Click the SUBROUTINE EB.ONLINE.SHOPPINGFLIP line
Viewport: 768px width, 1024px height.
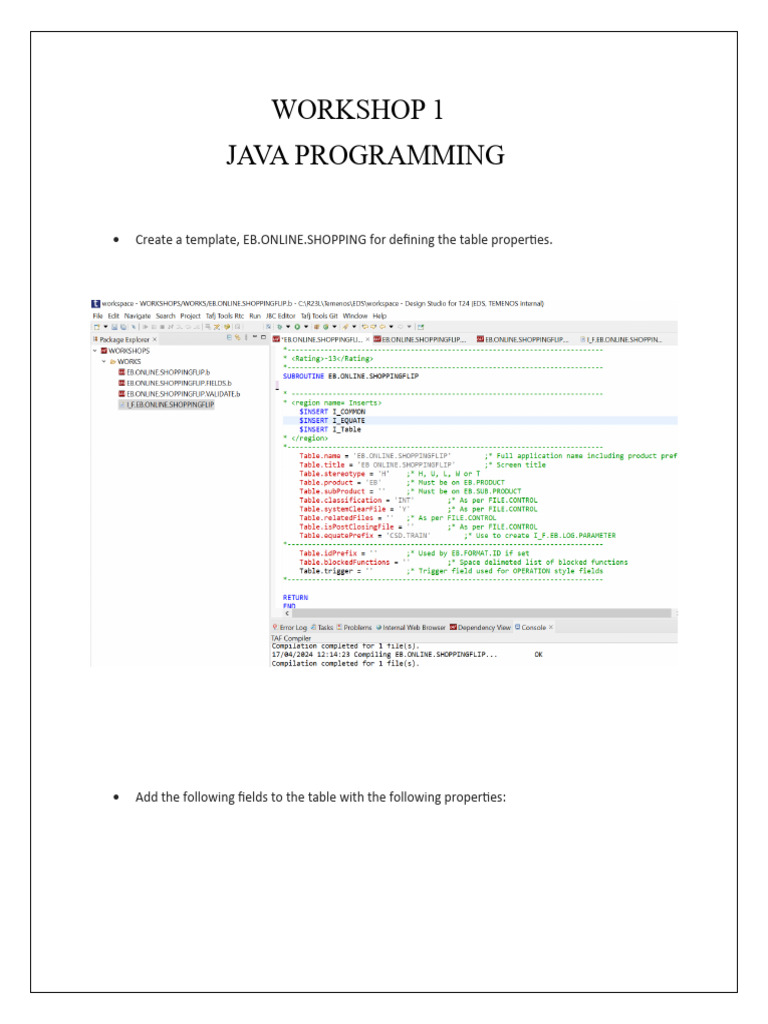[x=351, y=377]
